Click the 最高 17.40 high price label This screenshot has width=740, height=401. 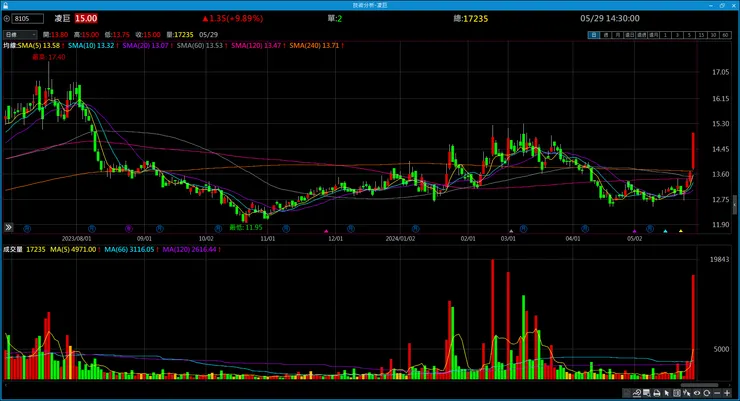pyautogui.click(x=49, y=57)
